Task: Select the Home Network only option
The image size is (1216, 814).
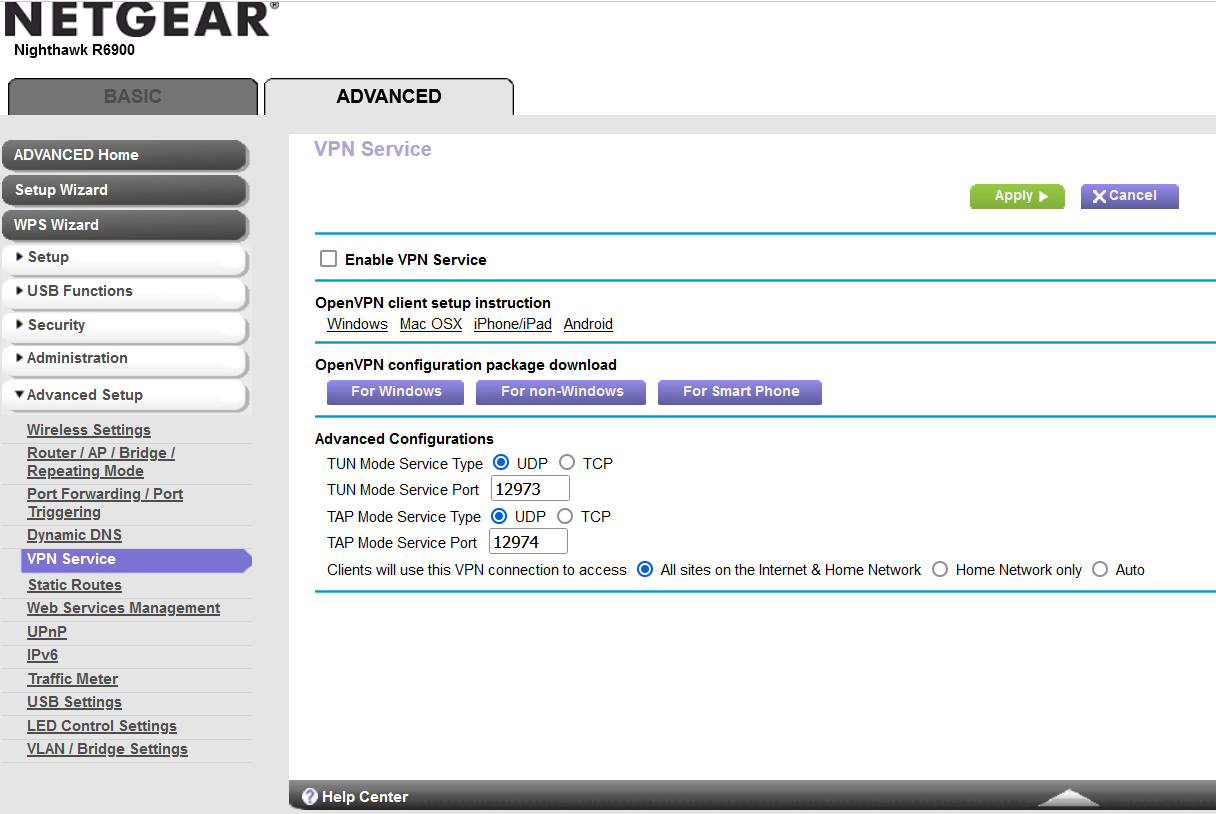Action: (x=940, y=569)
